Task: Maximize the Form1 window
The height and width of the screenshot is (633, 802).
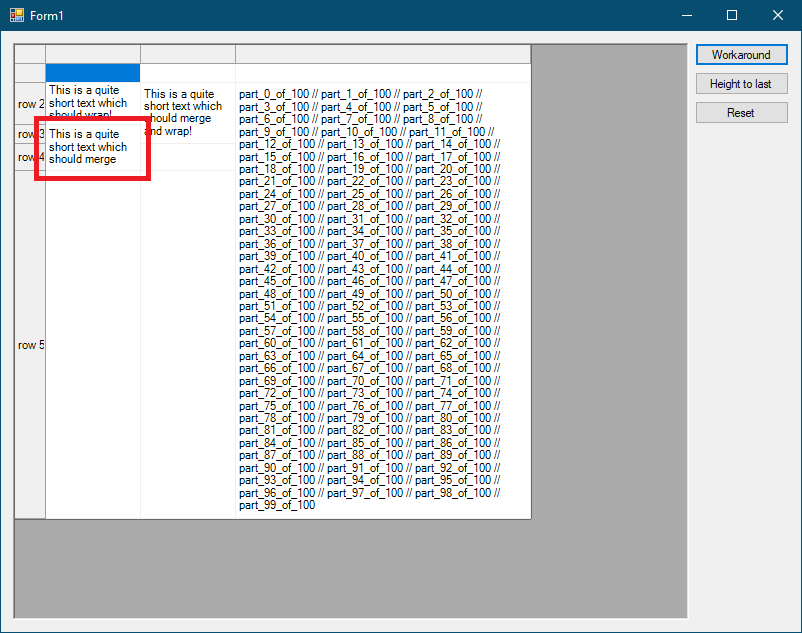Action: (x=732, y=15)
